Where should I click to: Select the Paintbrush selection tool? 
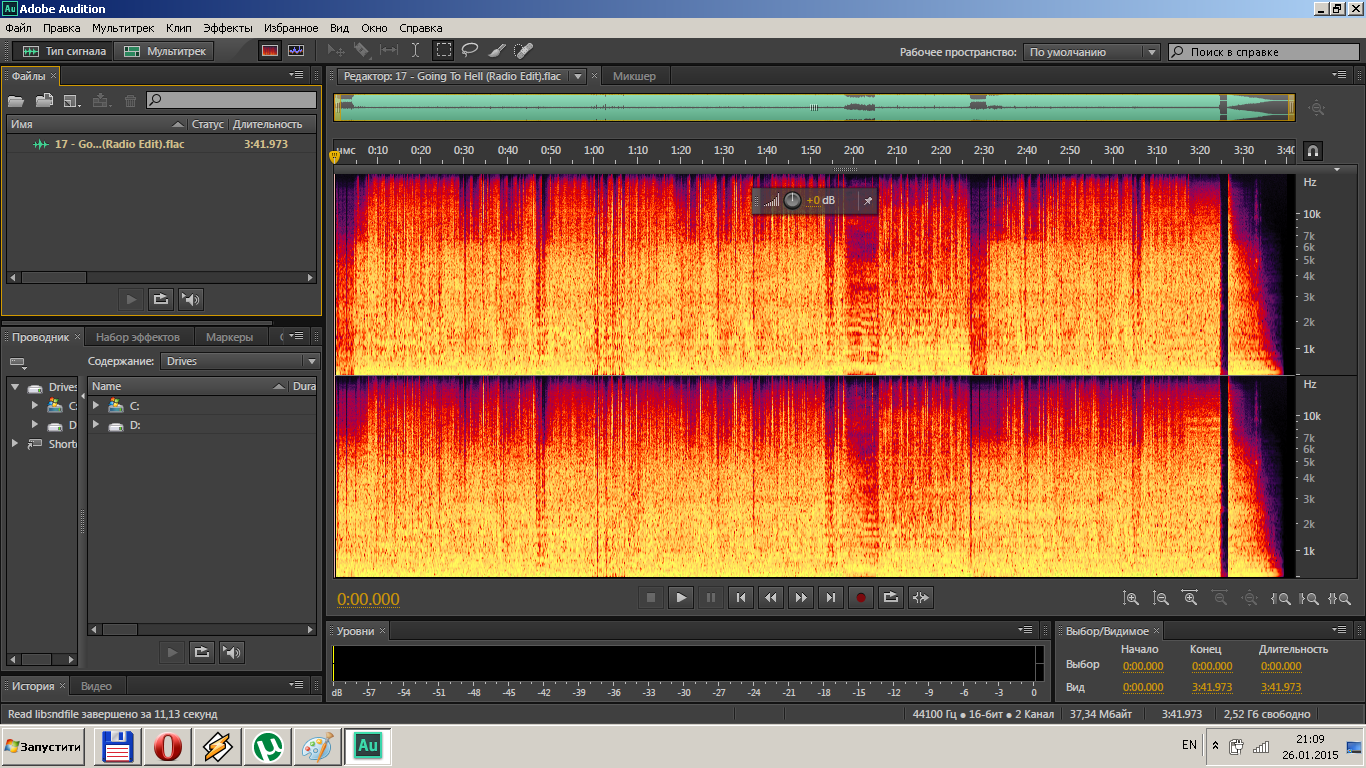pos(497,50)
